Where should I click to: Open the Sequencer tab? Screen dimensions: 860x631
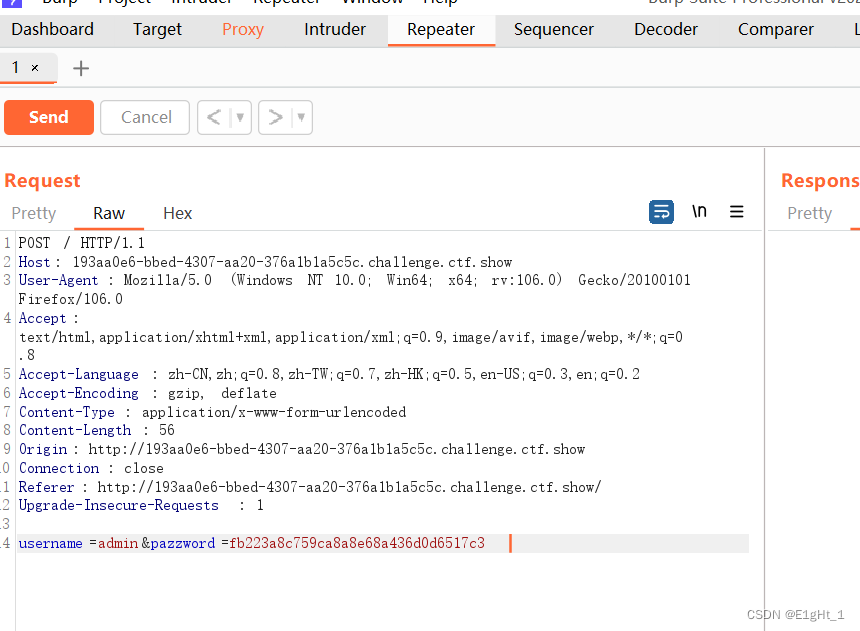[x=553, y=29]
